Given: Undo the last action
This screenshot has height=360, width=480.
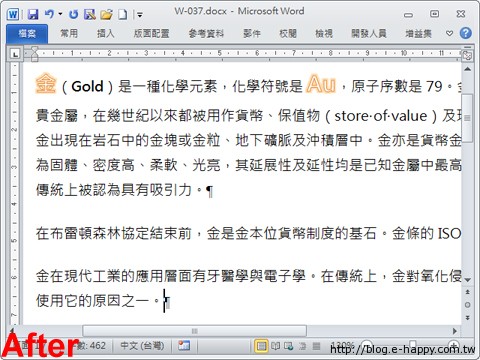Looking at the screenshot, I should [x=49, y=14].
